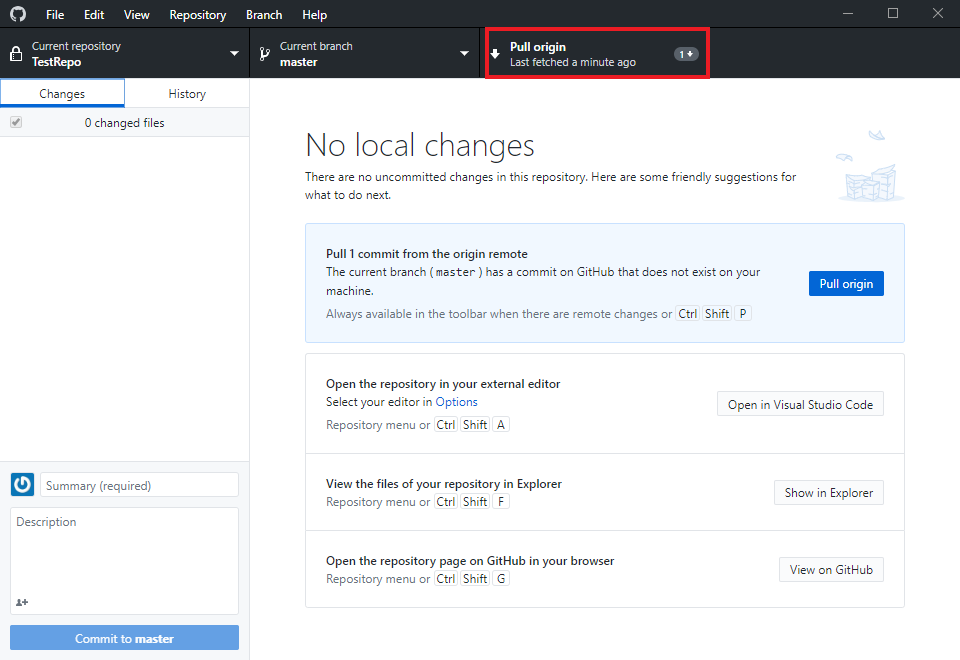Open the Repository menu

tap(198, 15)
